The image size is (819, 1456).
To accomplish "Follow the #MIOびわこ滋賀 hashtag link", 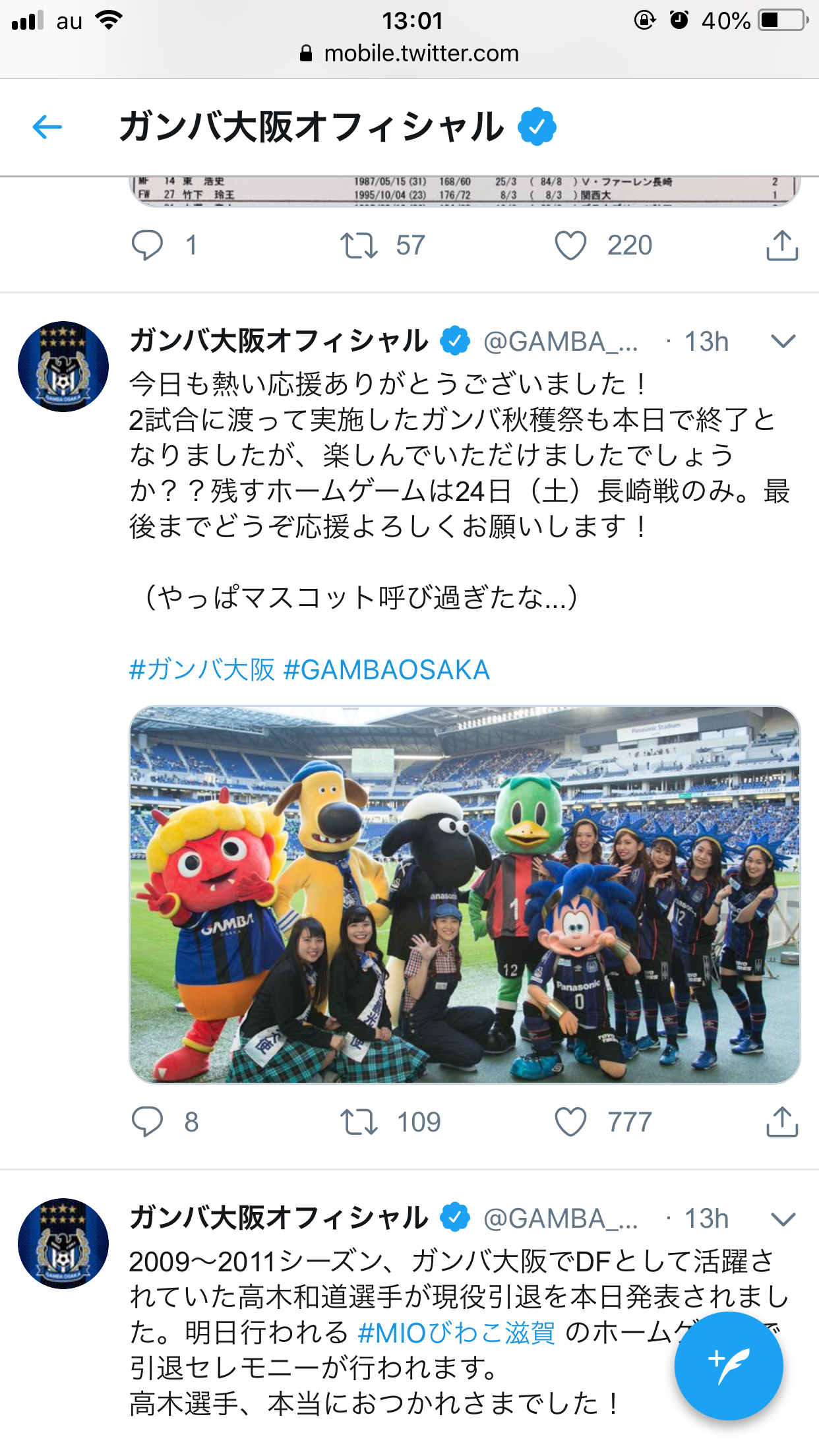I will click(x=456, y=1333).
